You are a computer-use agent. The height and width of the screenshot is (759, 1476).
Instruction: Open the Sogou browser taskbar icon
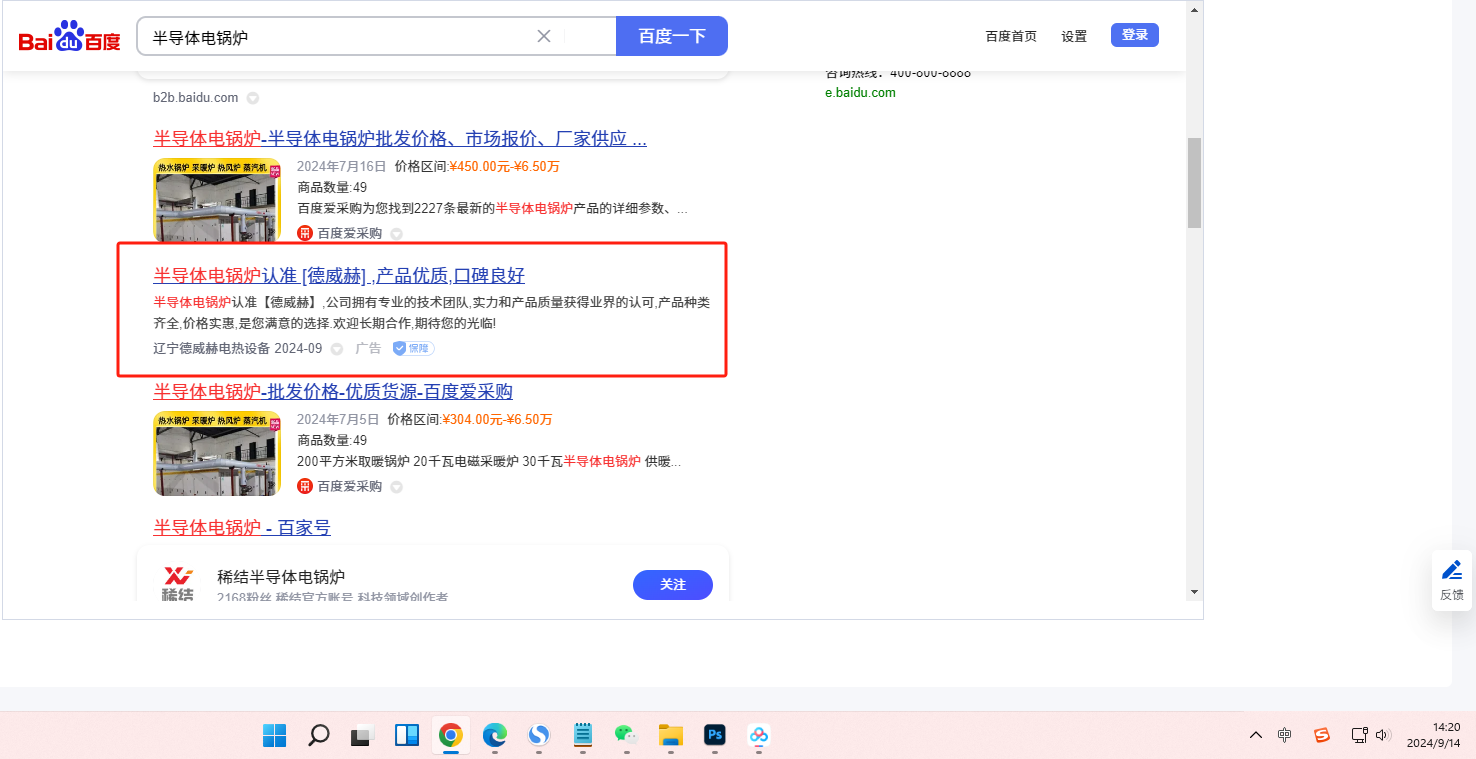[x=539, y=735]
